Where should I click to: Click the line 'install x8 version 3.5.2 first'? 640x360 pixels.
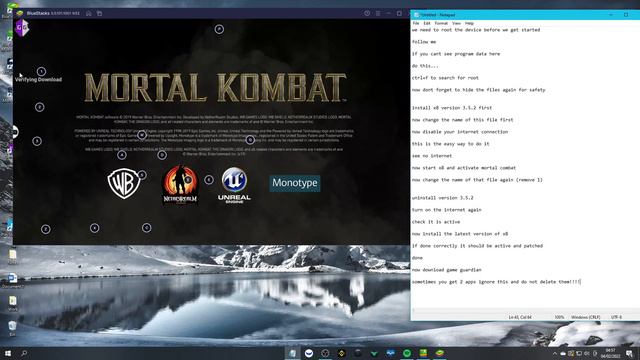(x=452, y=108)
